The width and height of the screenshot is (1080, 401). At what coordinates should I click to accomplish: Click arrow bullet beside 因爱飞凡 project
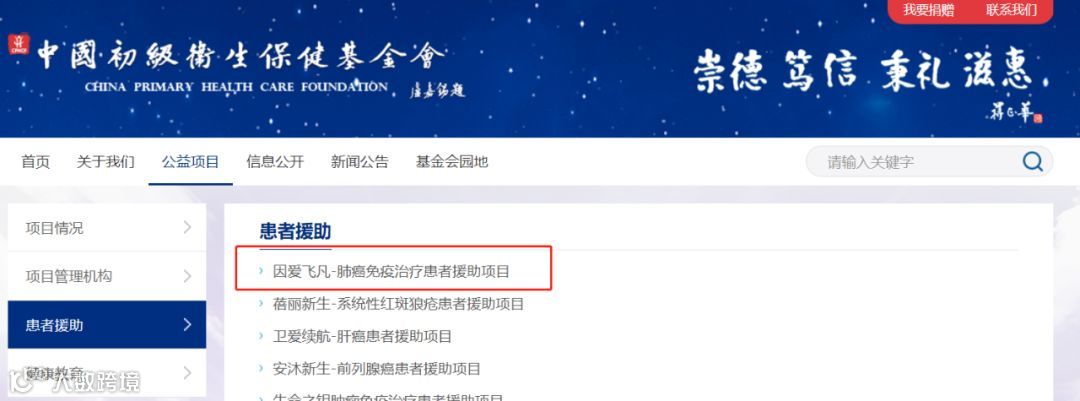click(261, 271)
